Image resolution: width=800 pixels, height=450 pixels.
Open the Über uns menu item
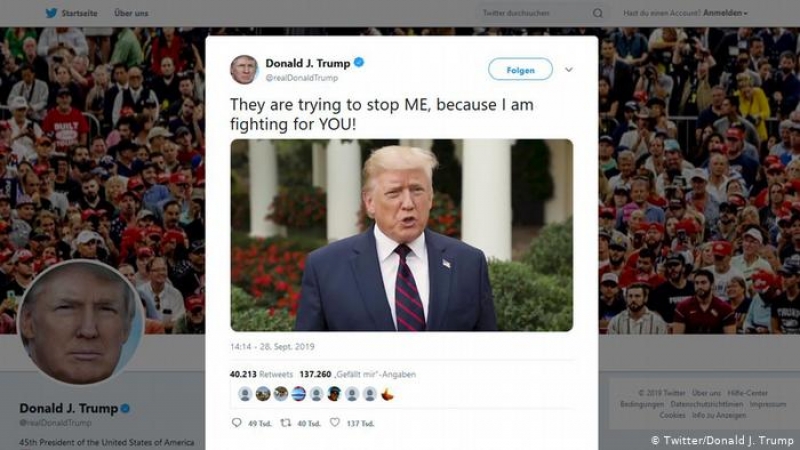(x=131, y=13)
